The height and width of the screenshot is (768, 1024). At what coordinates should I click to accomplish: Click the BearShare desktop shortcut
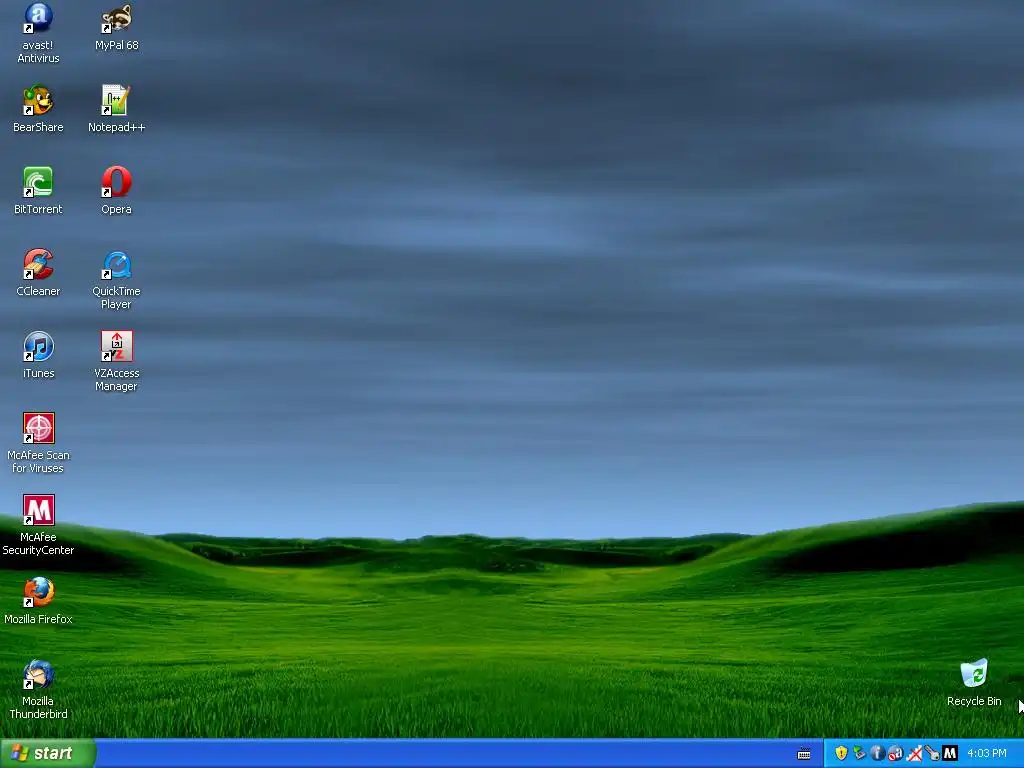click(x=38, y=108)
